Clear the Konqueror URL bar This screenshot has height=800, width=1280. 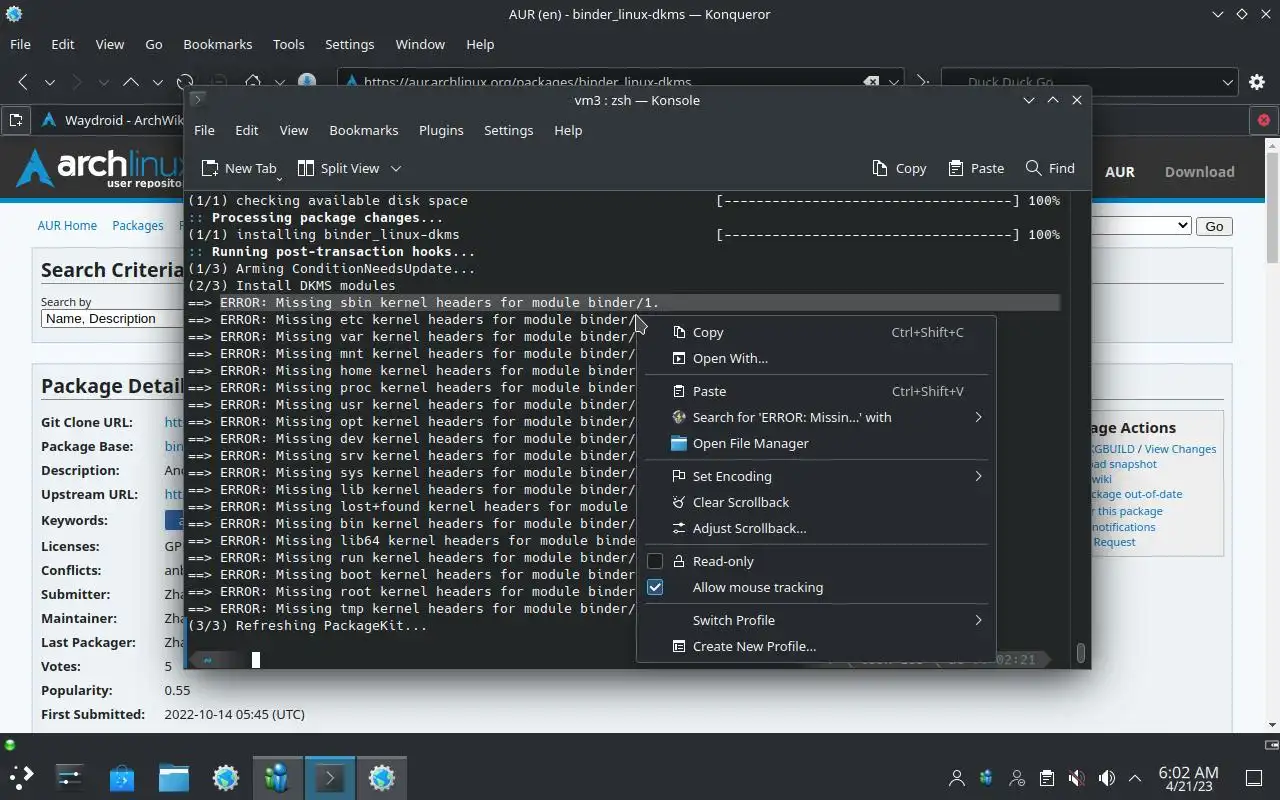tap(871, 82)
